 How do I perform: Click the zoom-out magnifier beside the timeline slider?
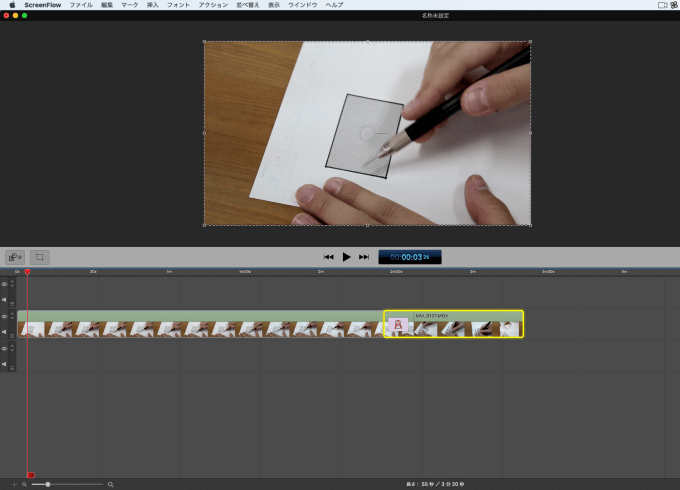(x=25, y=484)
